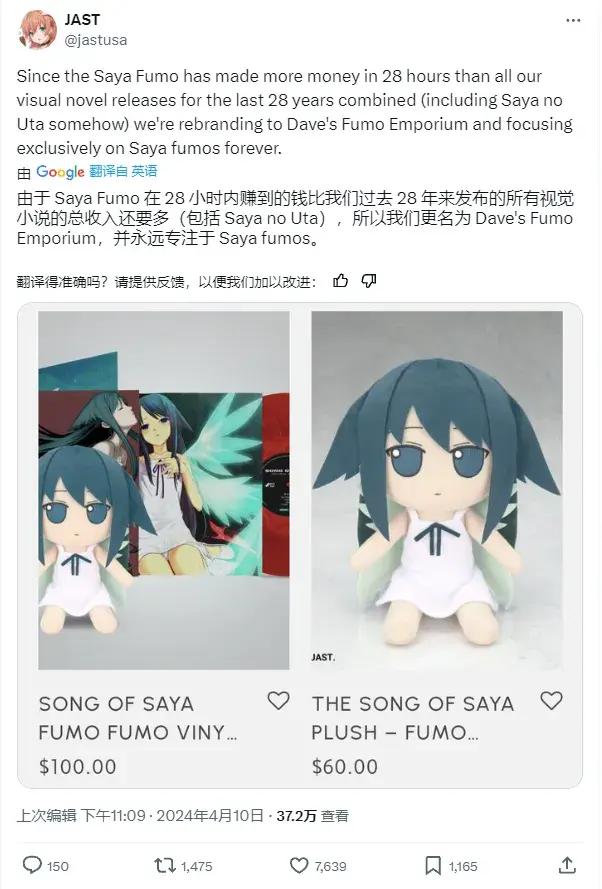Open the JAST display name link
602x889 pixels.
82,19
